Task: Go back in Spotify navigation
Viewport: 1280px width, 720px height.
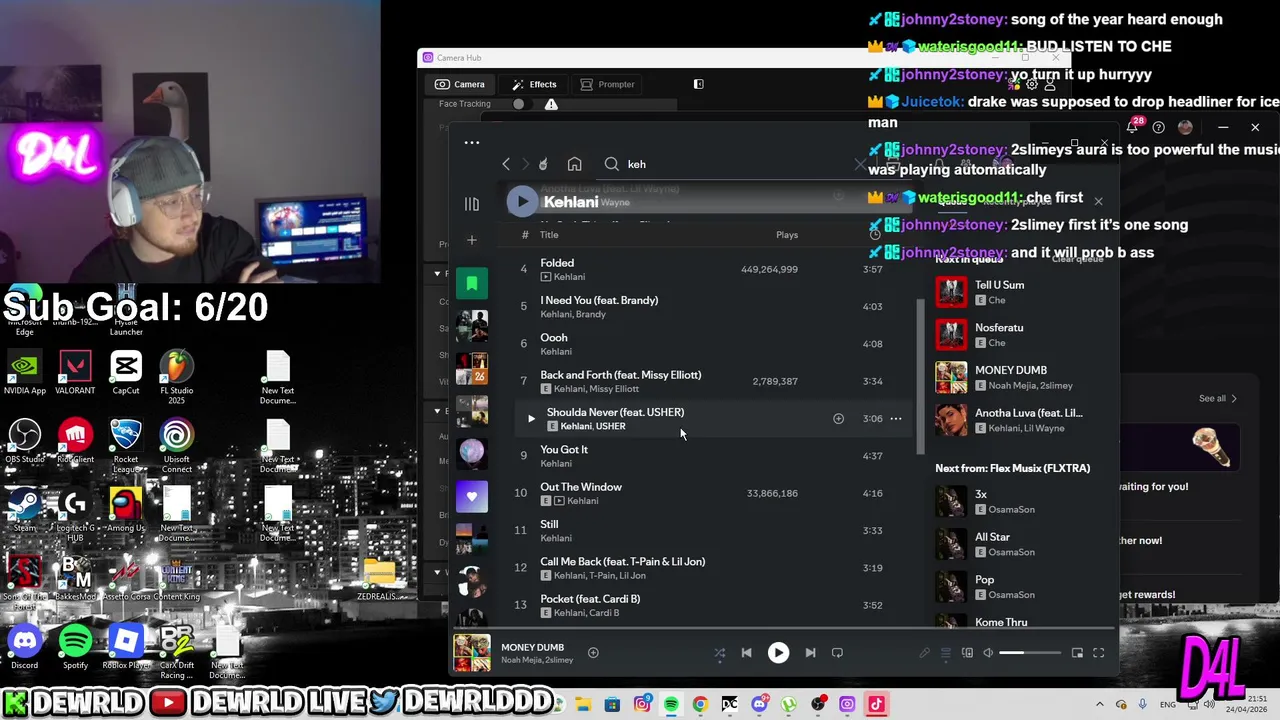Action: click(x=506, y=164)
